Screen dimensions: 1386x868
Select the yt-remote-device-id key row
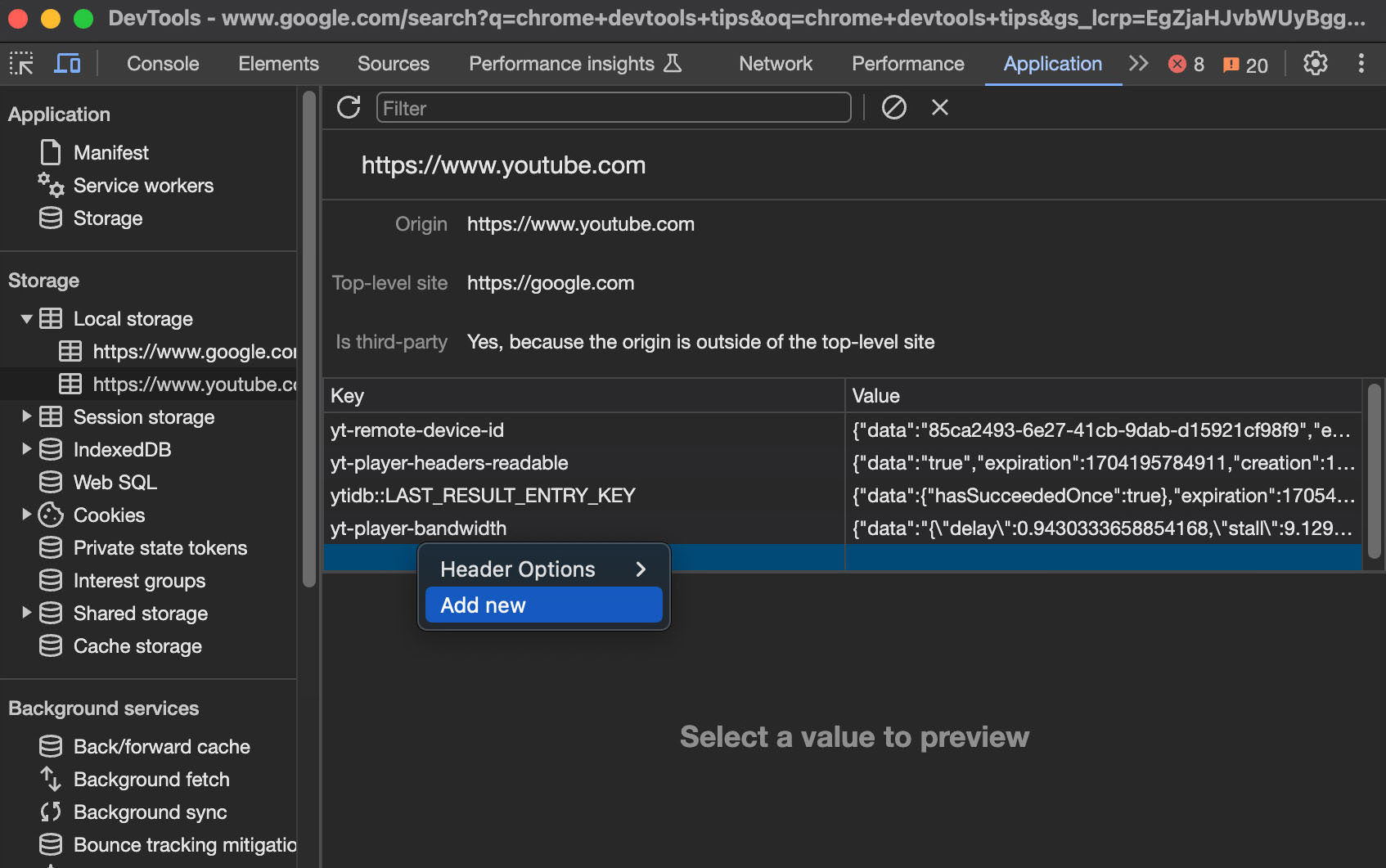583,430
